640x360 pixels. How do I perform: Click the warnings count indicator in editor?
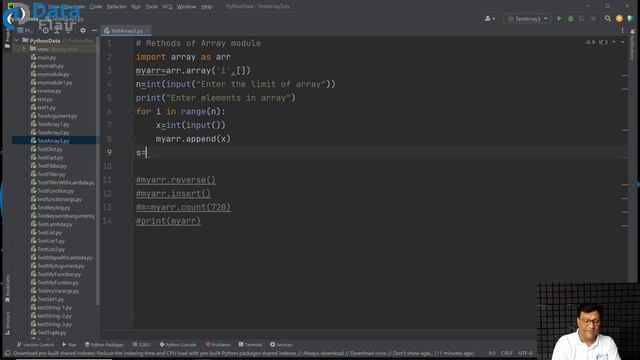(x=591, y=42)
